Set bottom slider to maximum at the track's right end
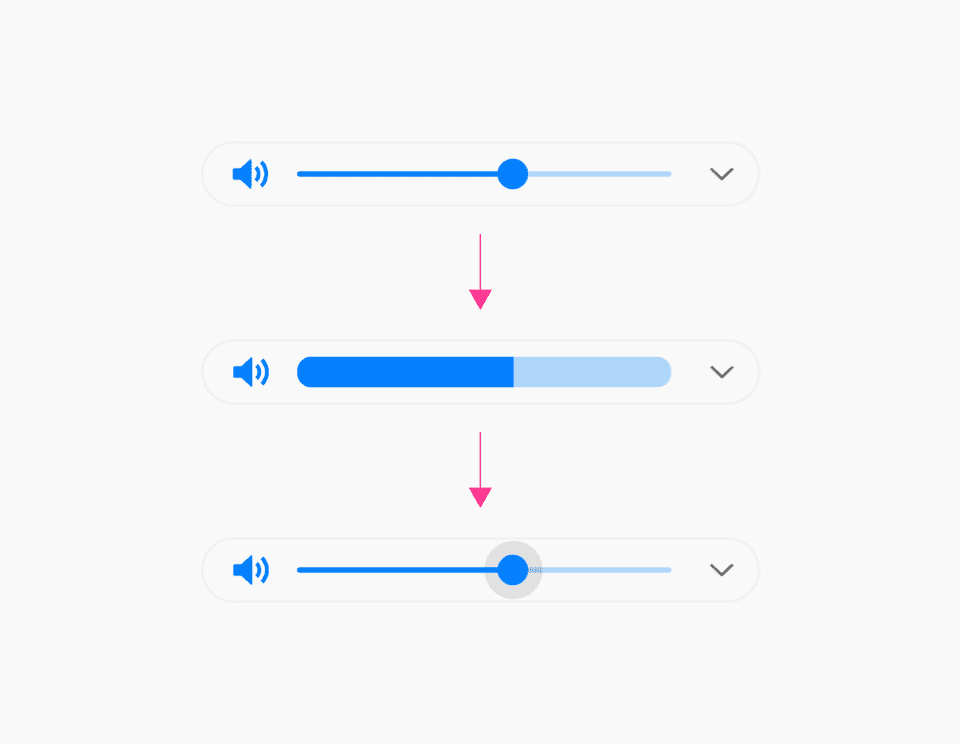The image size is (960, 744). point(669,570)
